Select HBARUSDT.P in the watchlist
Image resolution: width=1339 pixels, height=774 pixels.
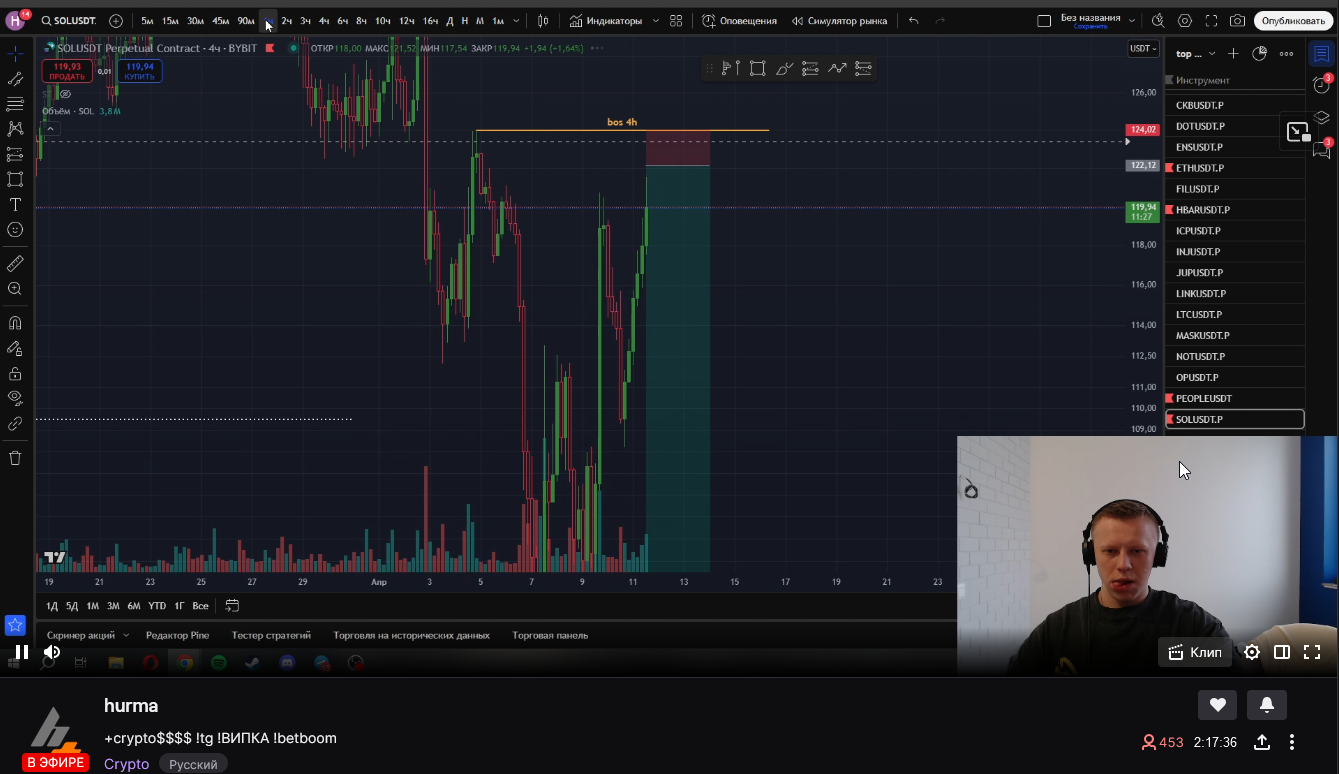click(x=1235, y=210)
